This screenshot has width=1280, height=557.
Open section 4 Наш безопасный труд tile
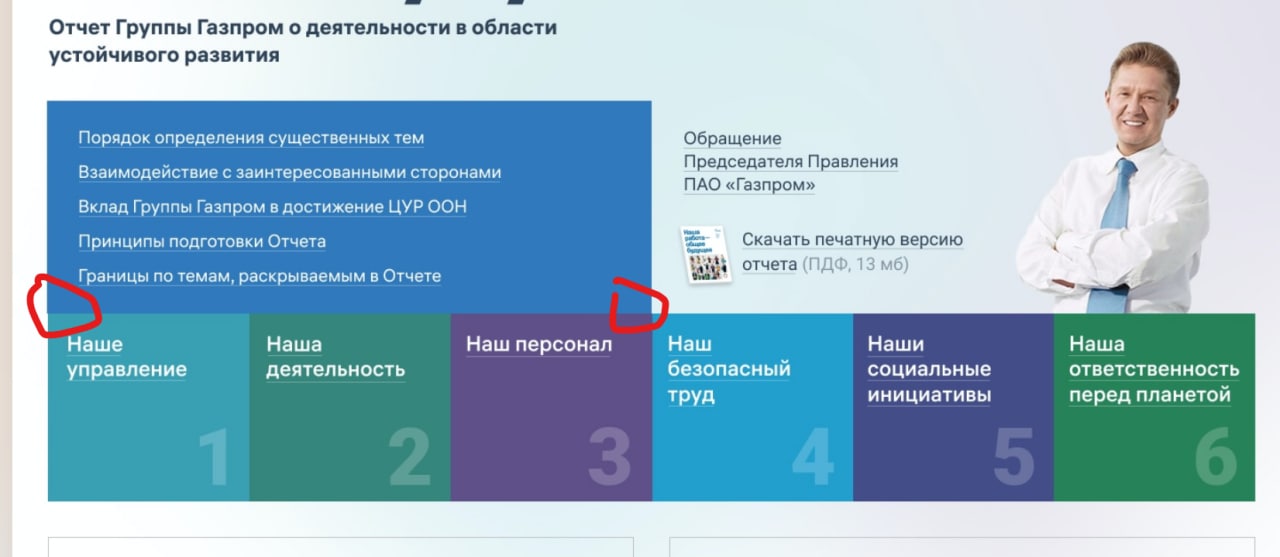[752, 407]
